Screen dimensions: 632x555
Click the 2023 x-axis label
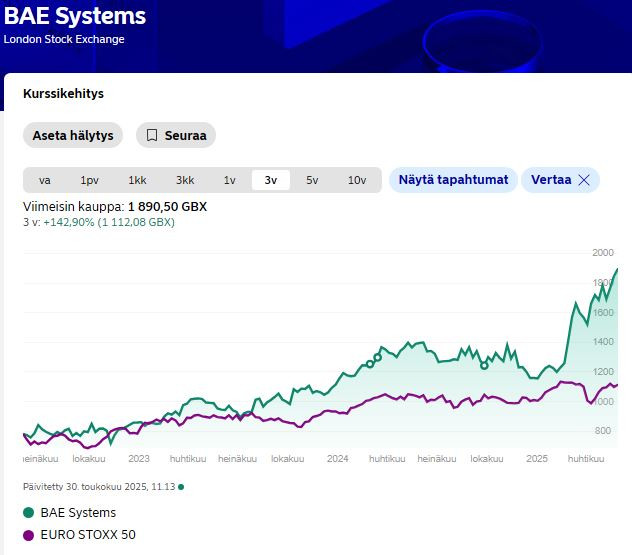tap(139, 459)
